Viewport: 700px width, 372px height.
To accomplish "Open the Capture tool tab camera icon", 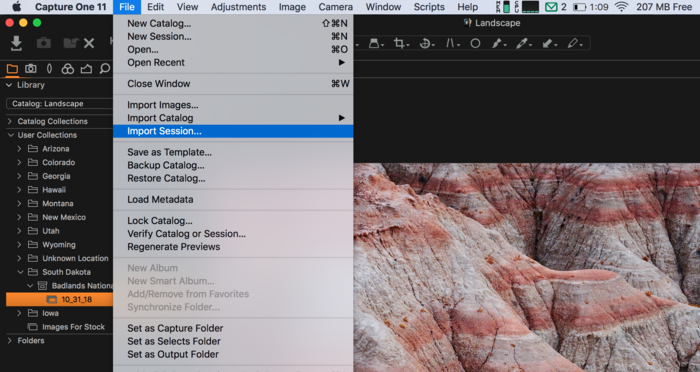I will click(x=31, y=68).
